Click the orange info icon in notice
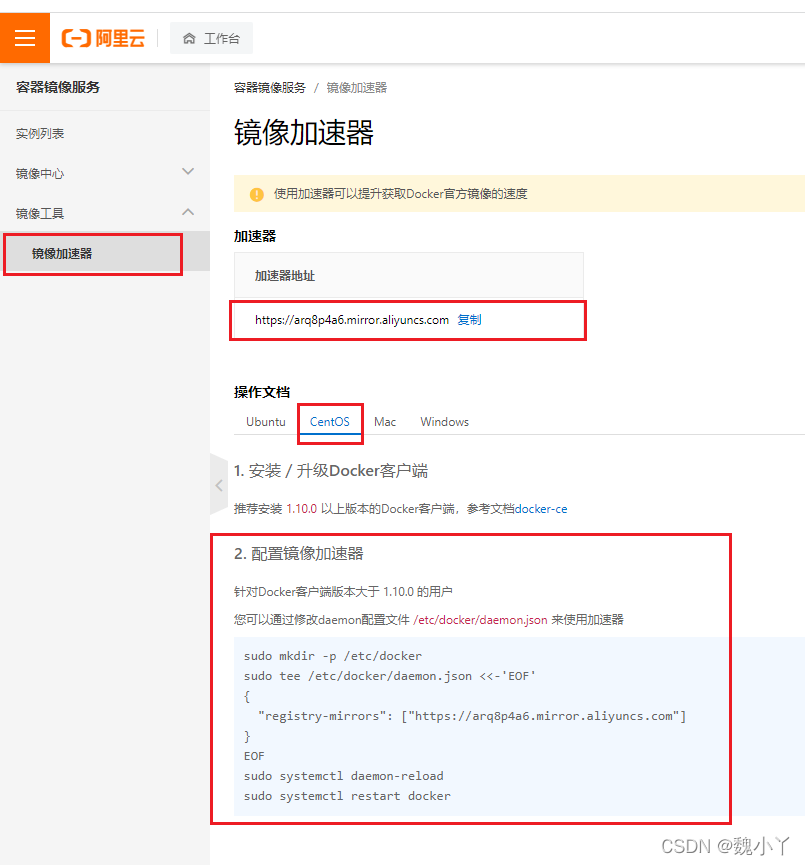 (257, 194)
